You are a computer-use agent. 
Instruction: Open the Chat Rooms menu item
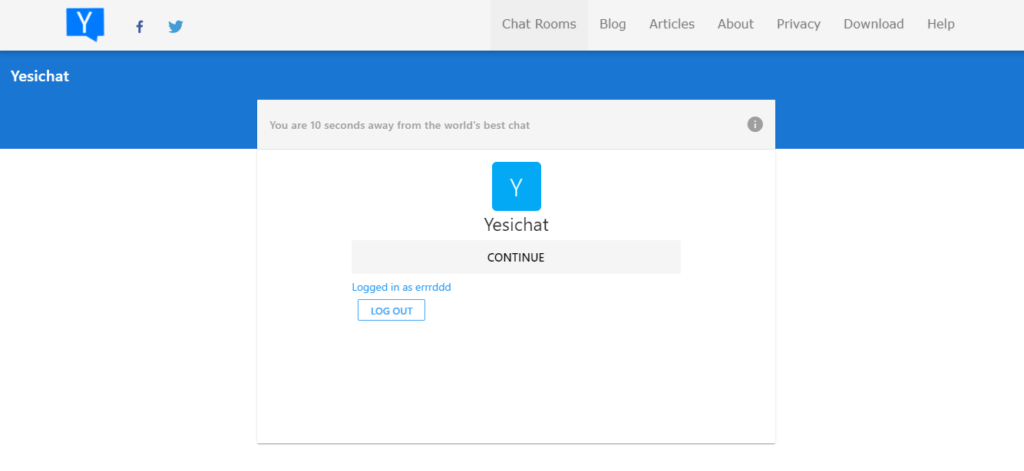coord(539,24)
